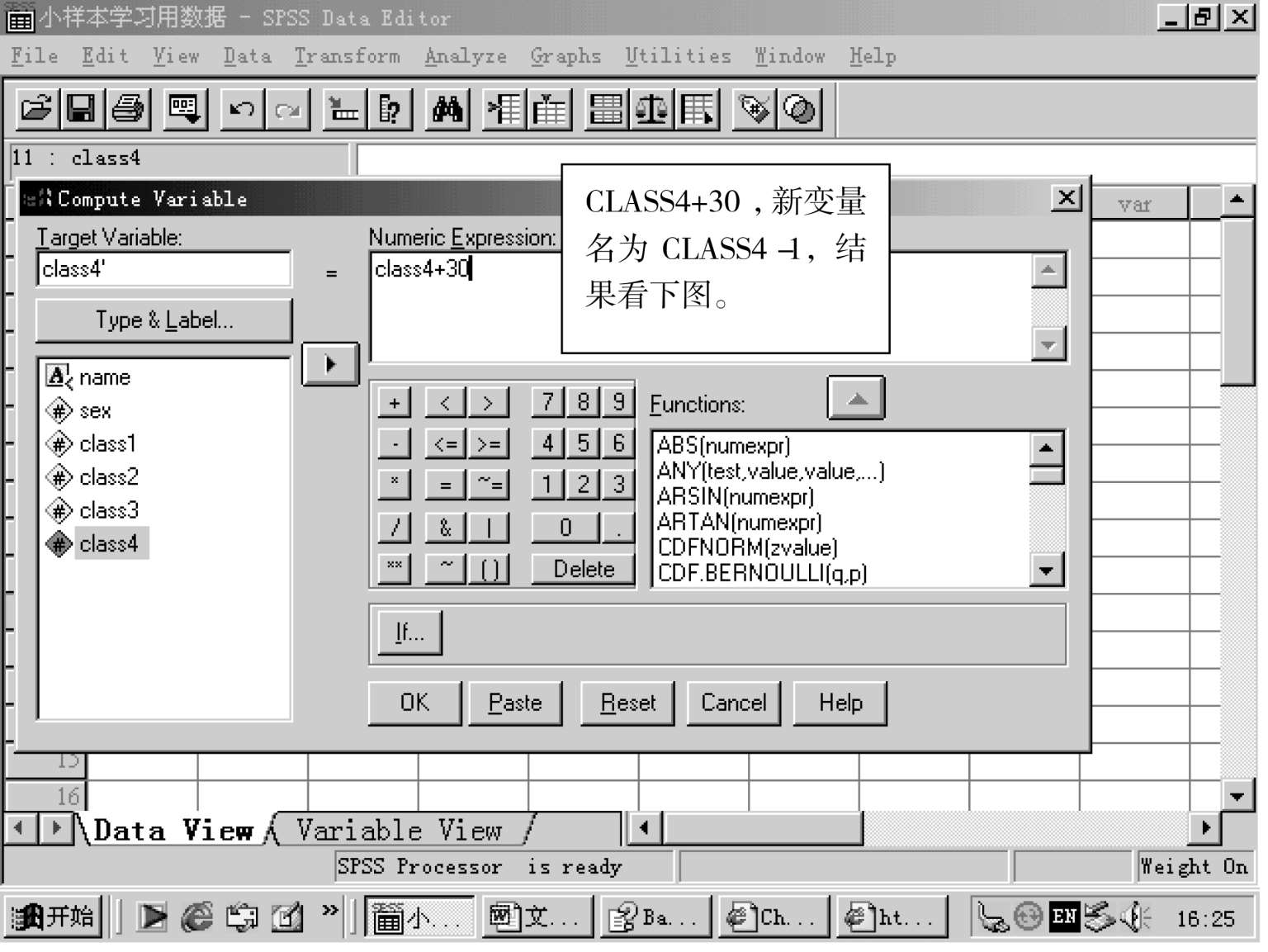Viewport: 1268px width, 952px height.
Task: Open the File menu
Action: pyautogui.click(x=35, y=56)
